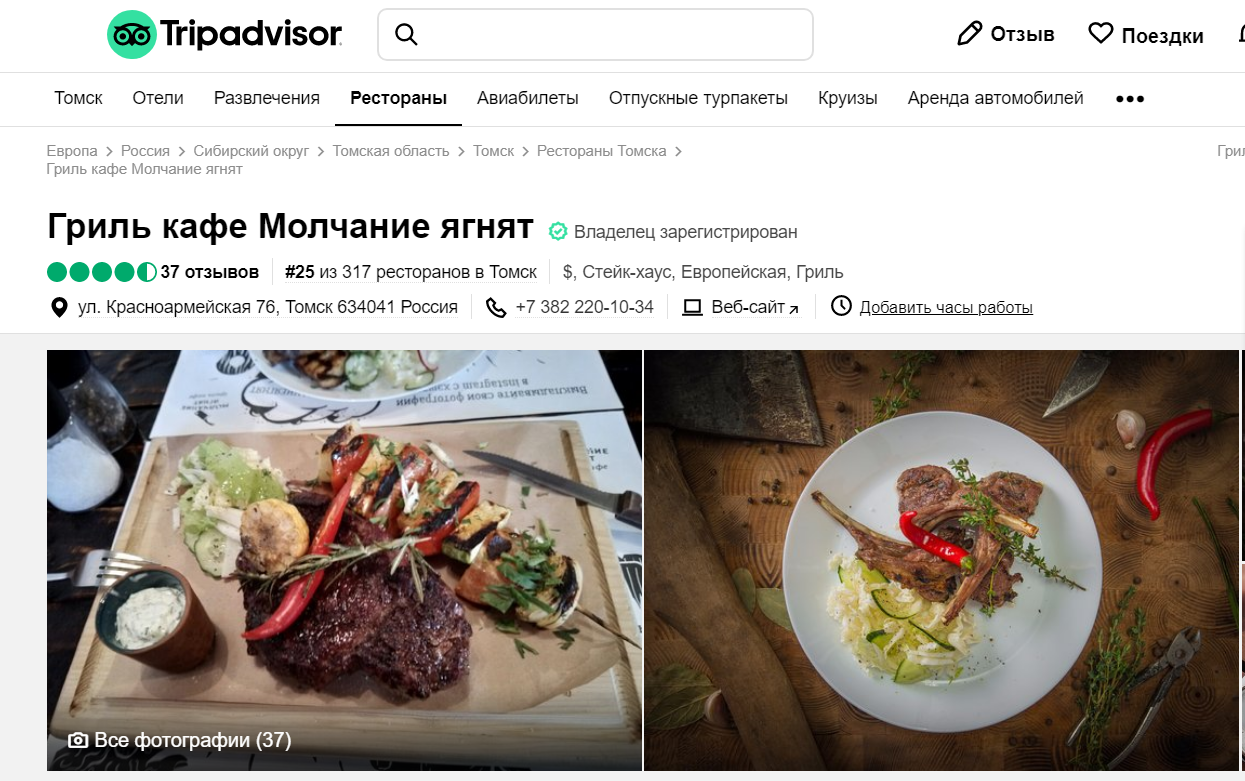1245x781 pixels.
Task: Click the Tripadvisor owl logo
Action: click(133, 35)
